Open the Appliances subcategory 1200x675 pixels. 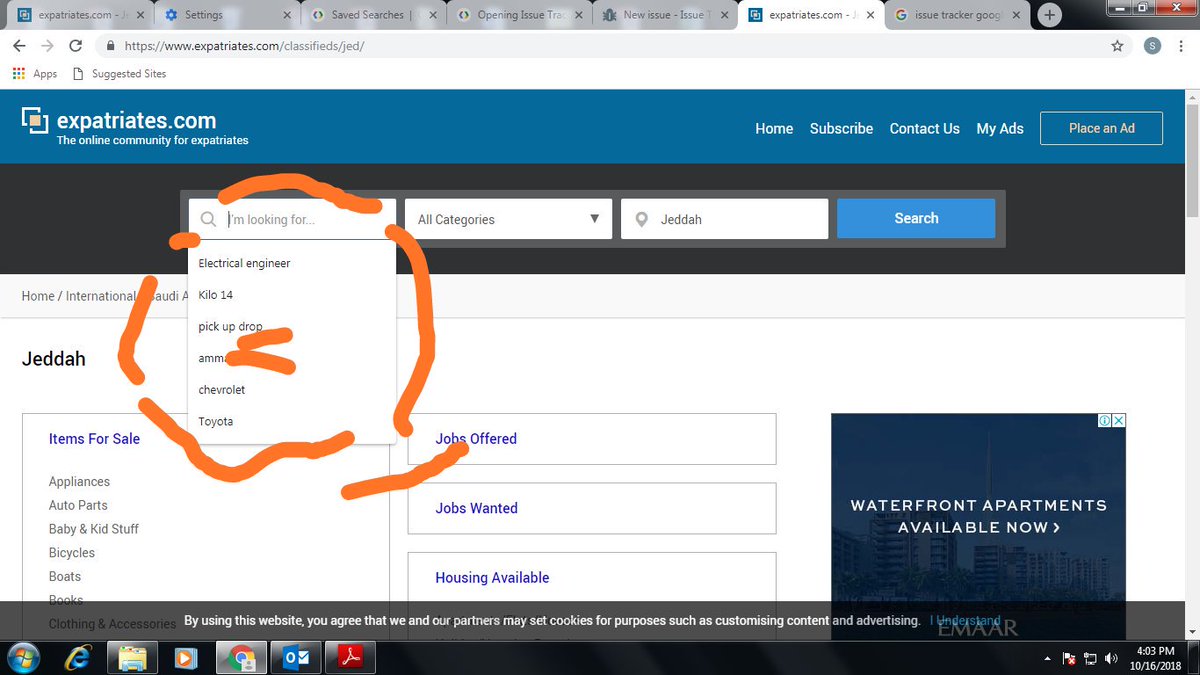(x=79, y=482)
